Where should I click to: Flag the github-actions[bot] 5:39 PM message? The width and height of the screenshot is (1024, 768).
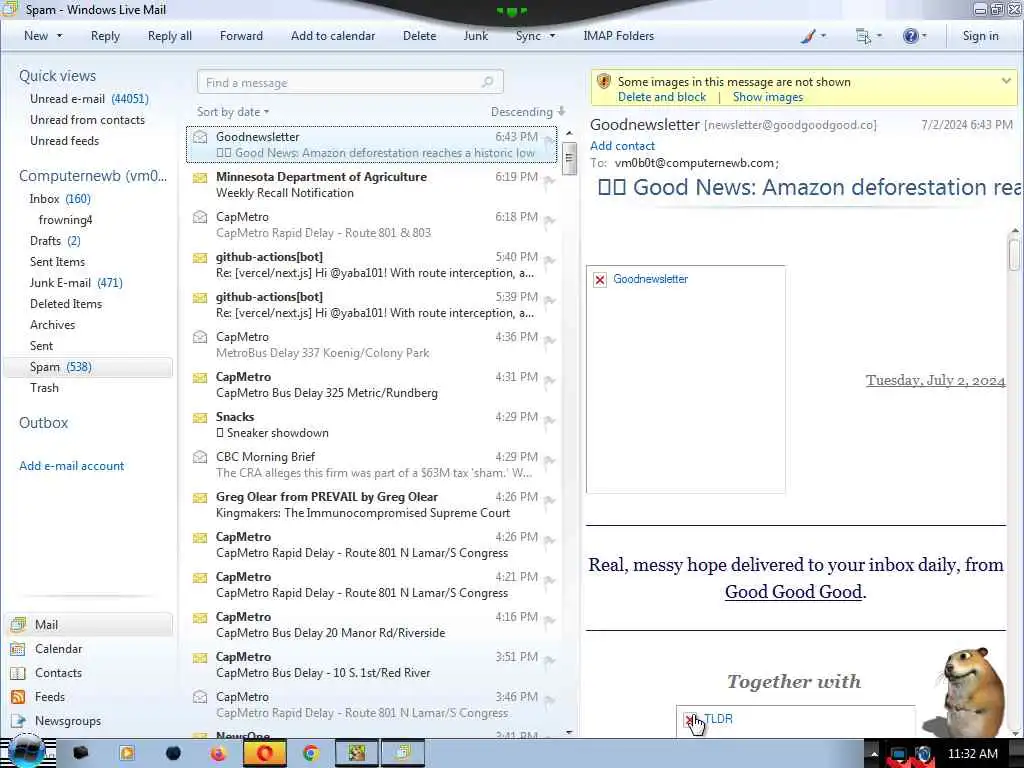549,301
